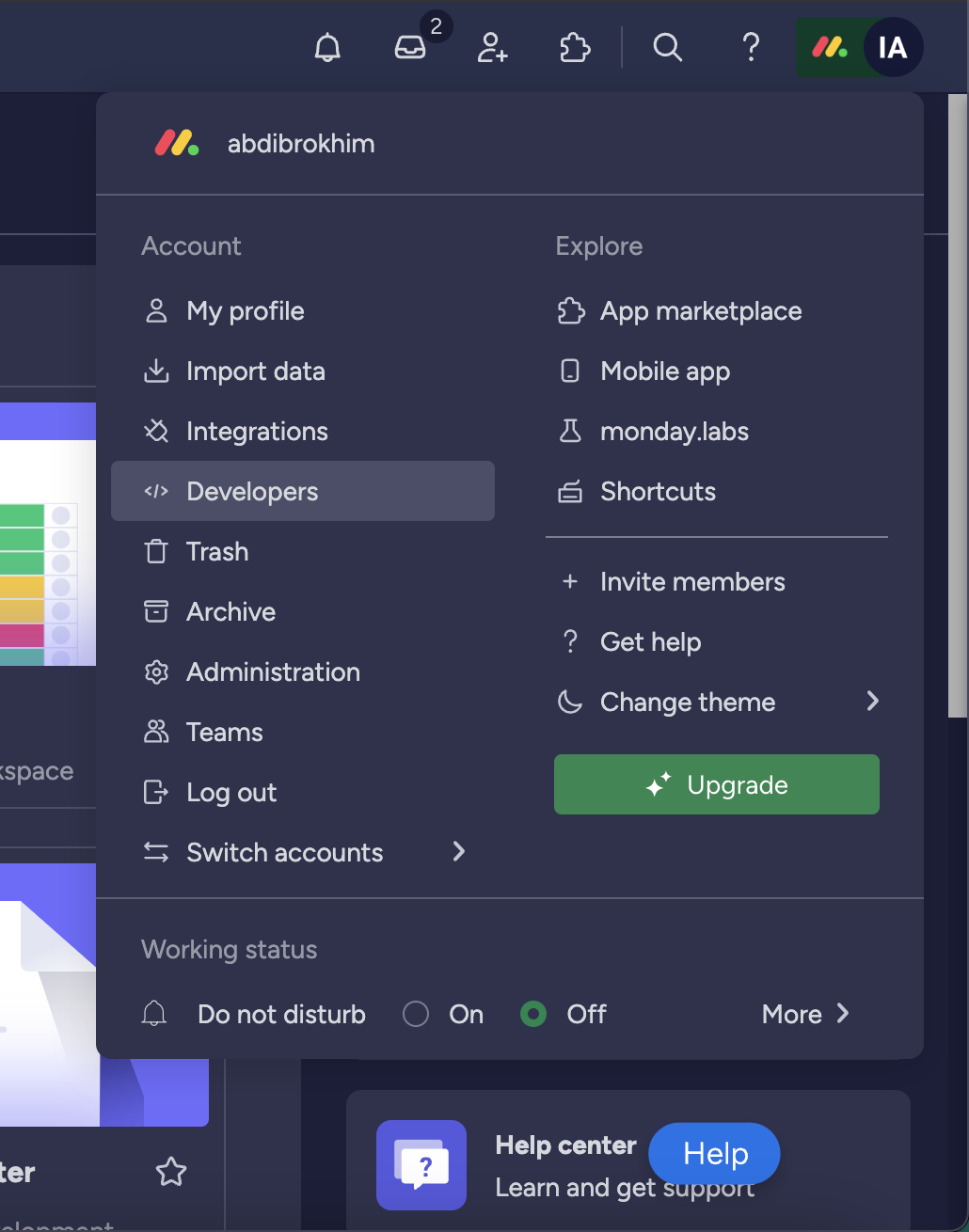Expand the Change theme submenu

click(x=717, y=702)
